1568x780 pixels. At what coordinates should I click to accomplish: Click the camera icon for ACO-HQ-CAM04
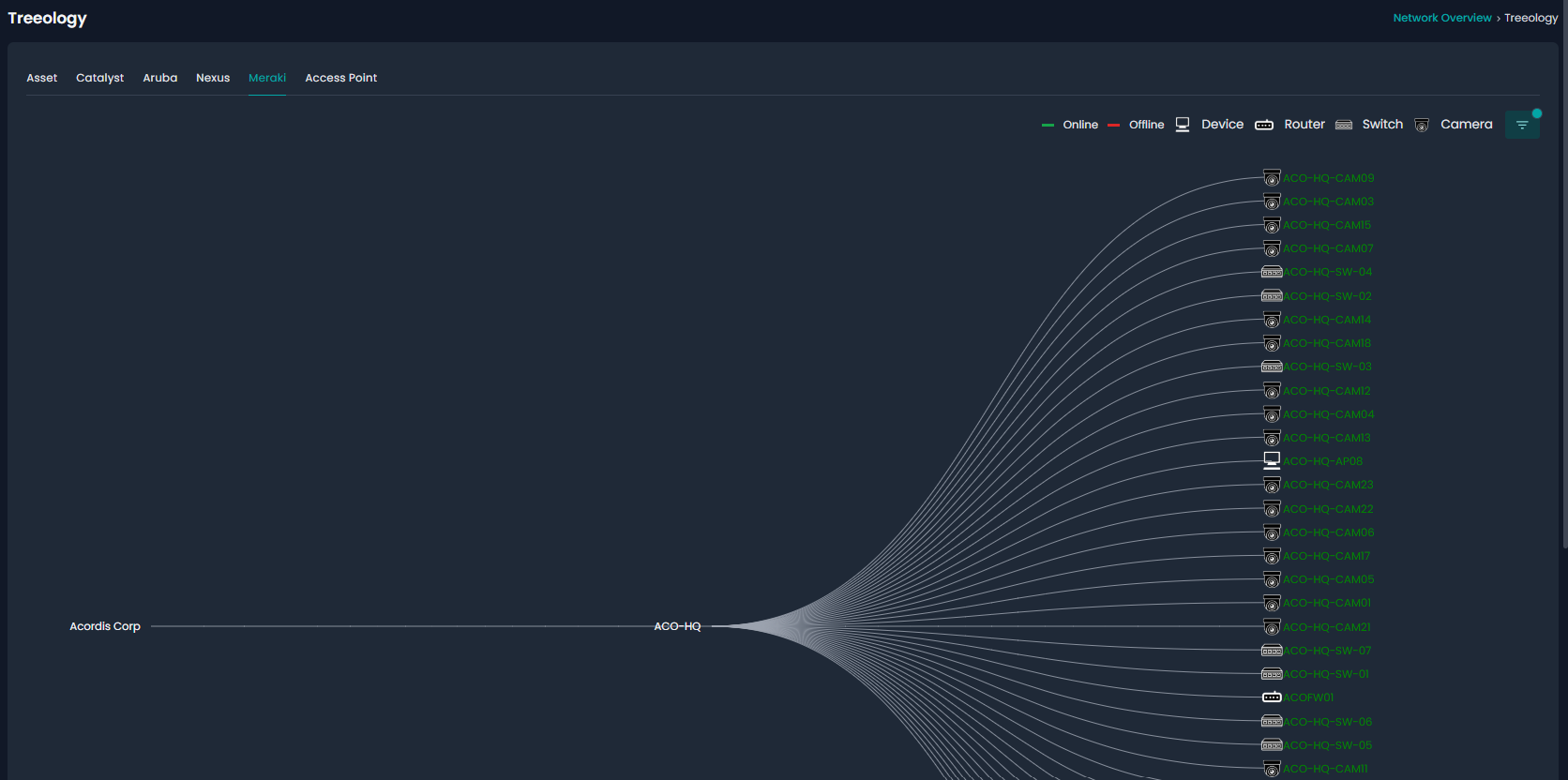click(1272, 414)
